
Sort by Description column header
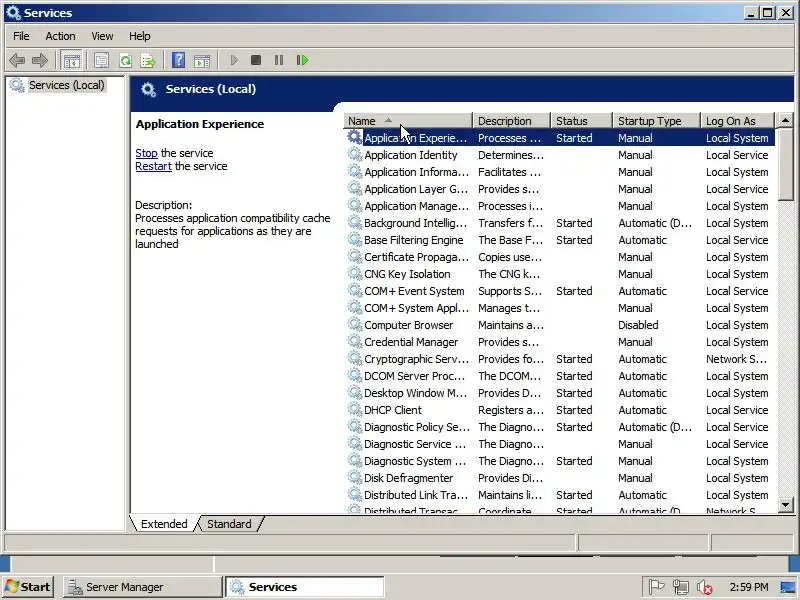512,121
